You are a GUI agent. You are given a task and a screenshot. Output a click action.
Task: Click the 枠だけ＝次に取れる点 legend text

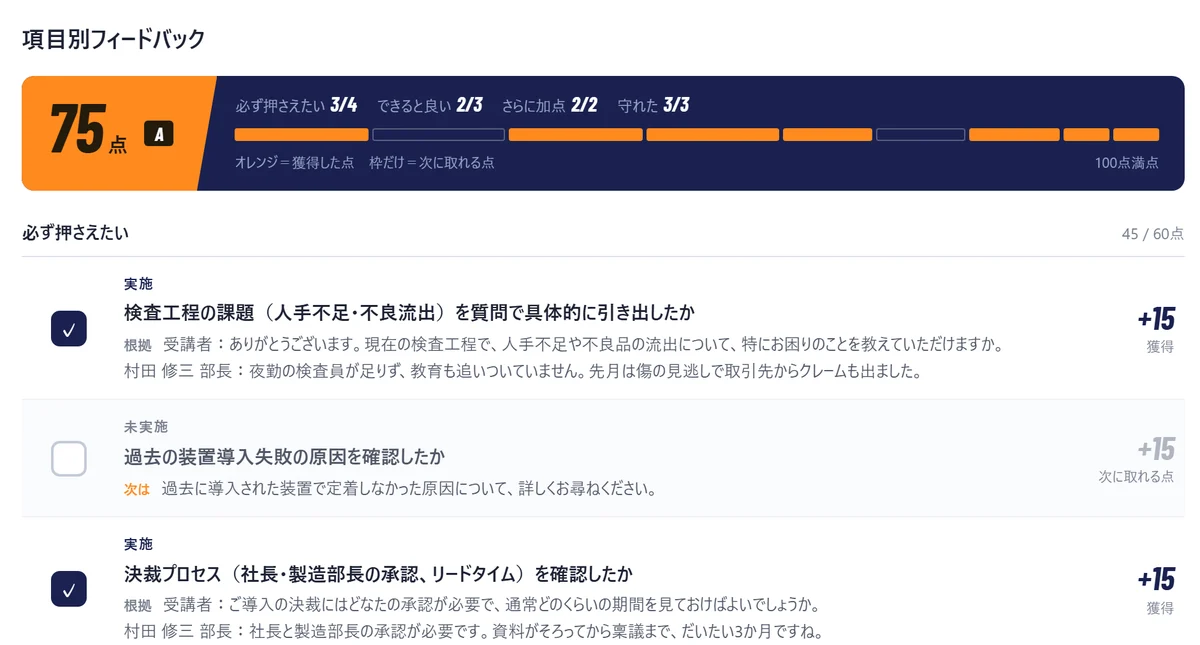click(431, 162)
